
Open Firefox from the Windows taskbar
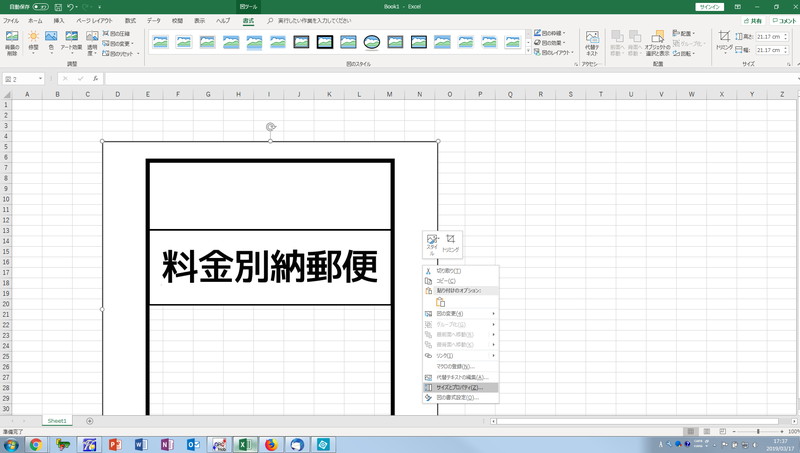pos(271,445)
